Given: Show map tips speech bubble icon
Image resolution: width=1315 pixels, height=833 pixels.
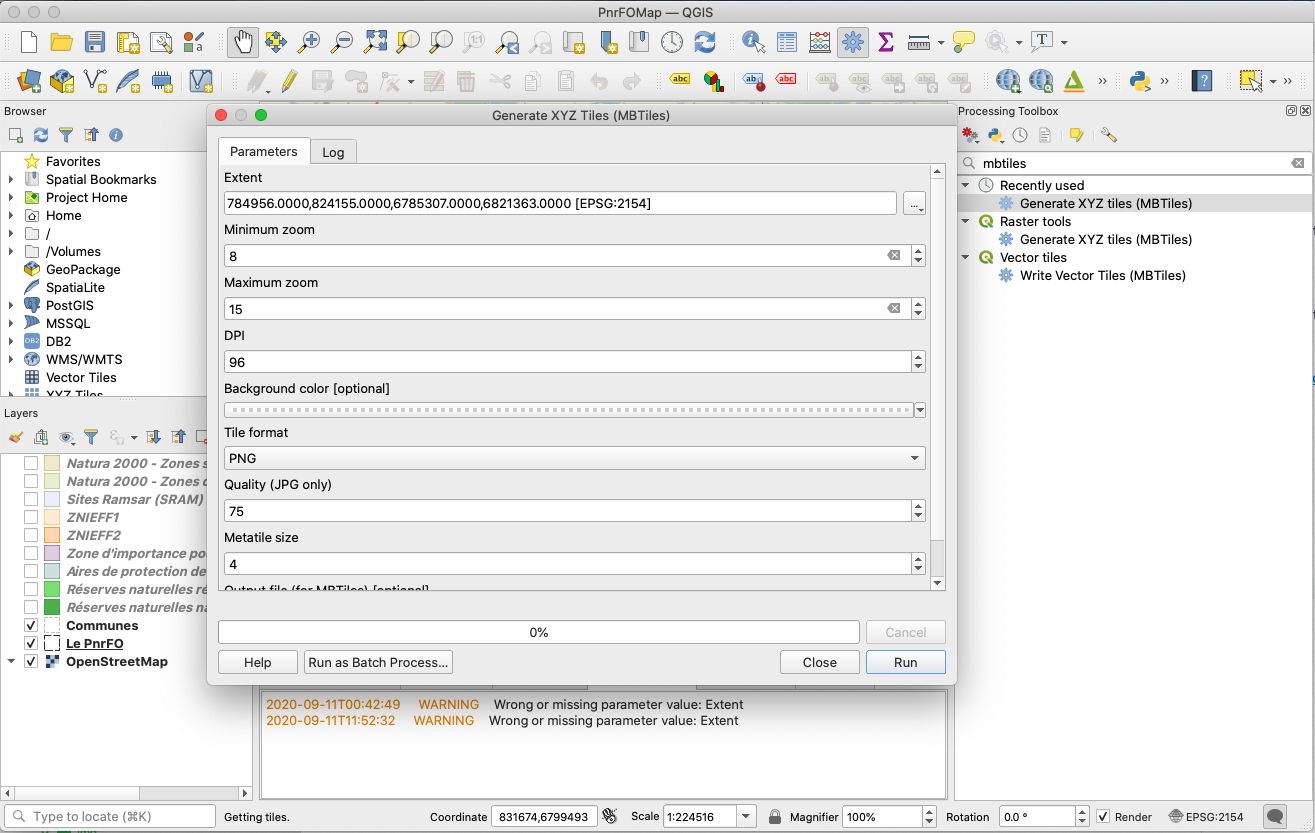Looking at the screenshot, I should click(x=963, y=42).
